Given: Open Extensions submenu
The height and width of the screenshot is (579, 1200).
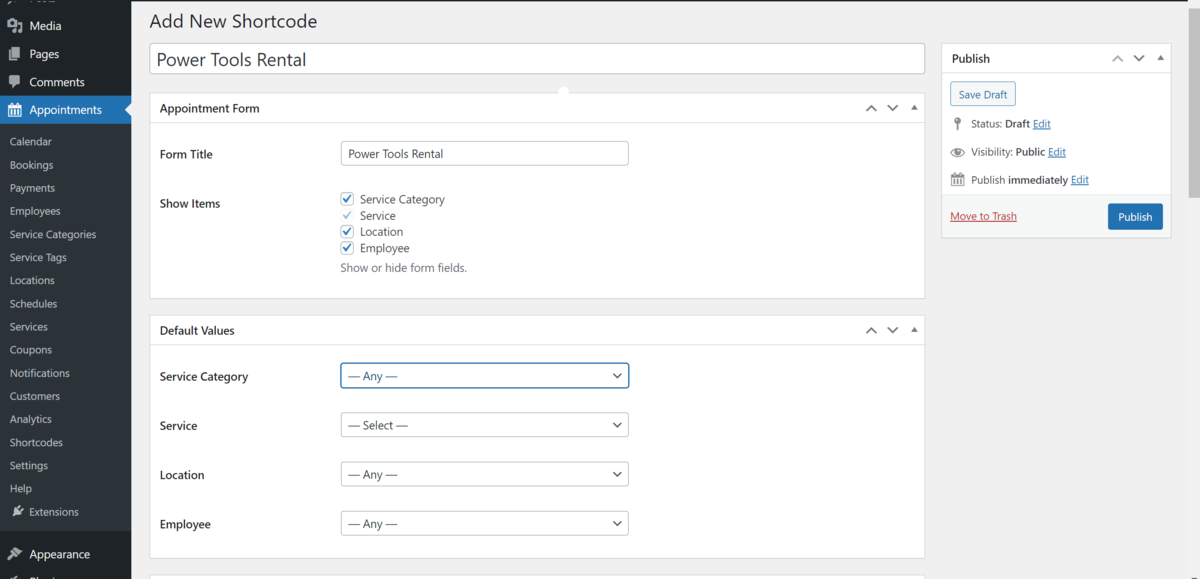Looking at the screenshot, I should tap(54, 512).
